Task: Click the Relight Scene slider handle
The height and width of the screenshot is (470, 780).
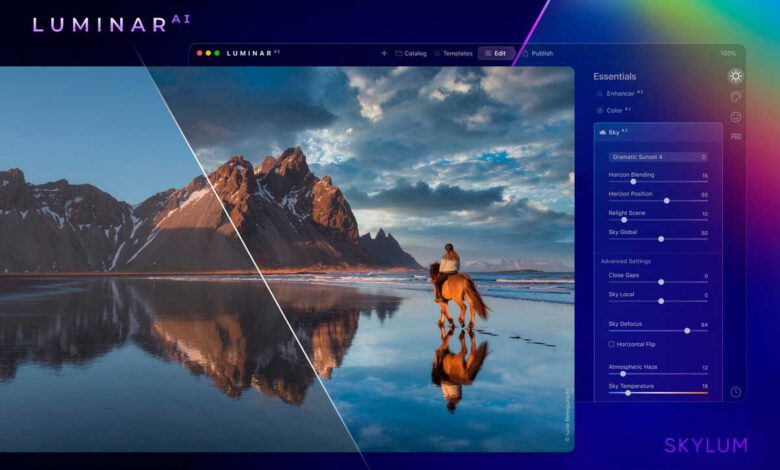Action: click(x=624, y=220)
